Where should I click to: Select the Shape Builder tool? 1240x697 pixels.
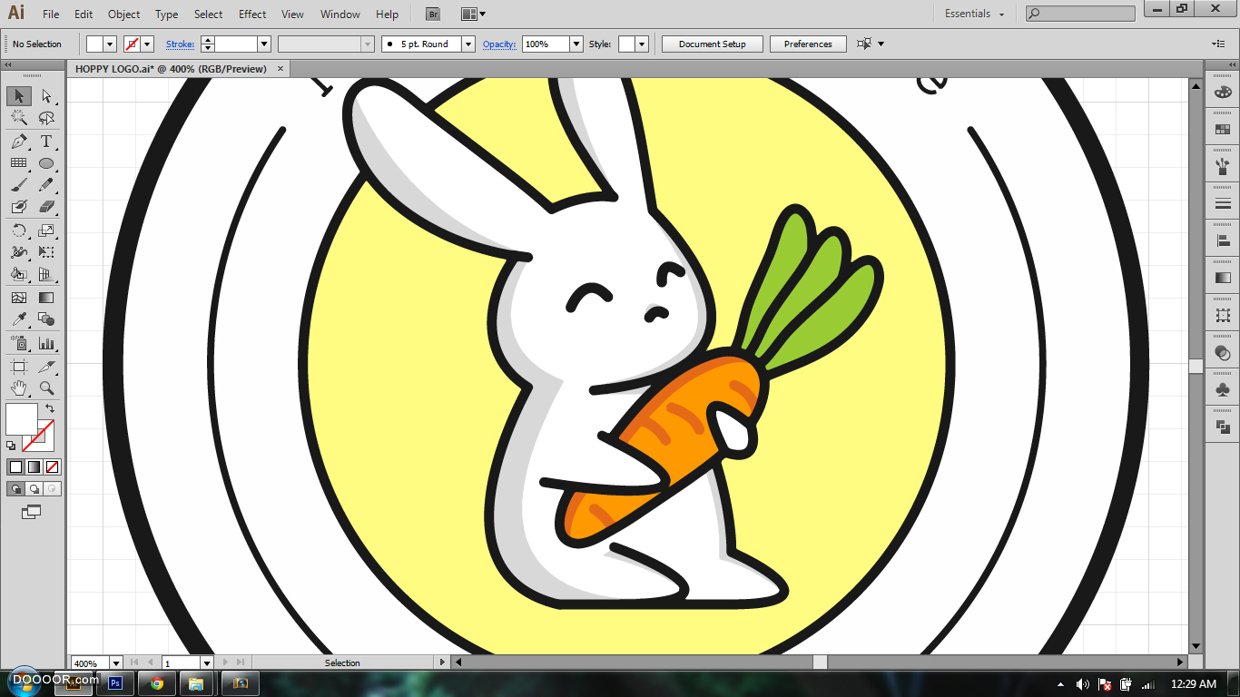click(x=19, y=274)
